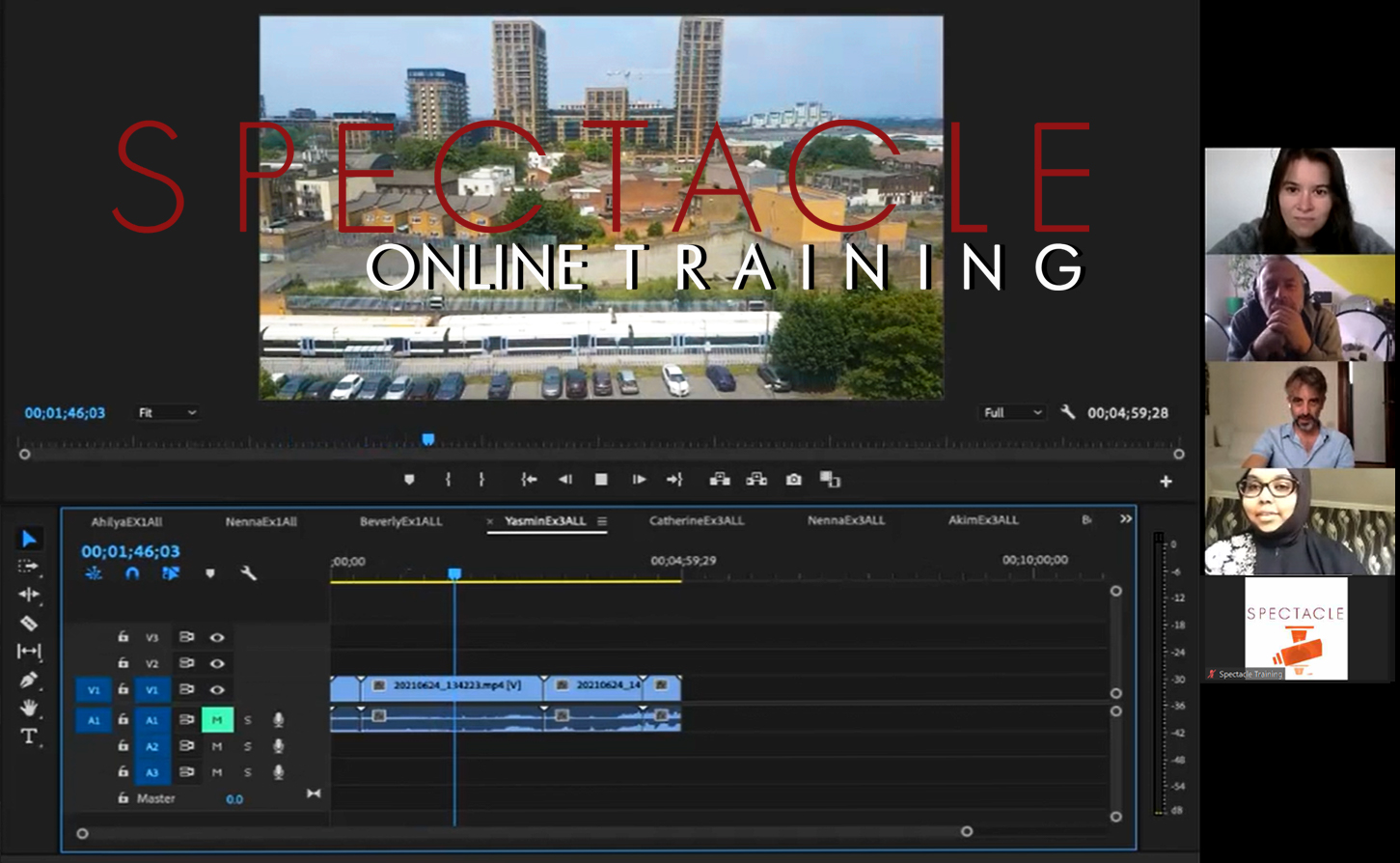The height and width of the screenshot is (863, 1400).
Task: Switch to the BeverlyEx1ALL sequence tab
Action: 400,521
